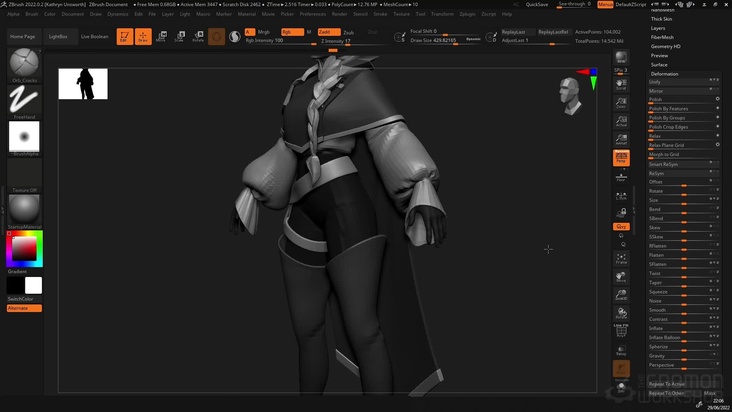Collapse the Deformation subpalette
Viewport: 732px width, 412px height.
pos(664,74)
